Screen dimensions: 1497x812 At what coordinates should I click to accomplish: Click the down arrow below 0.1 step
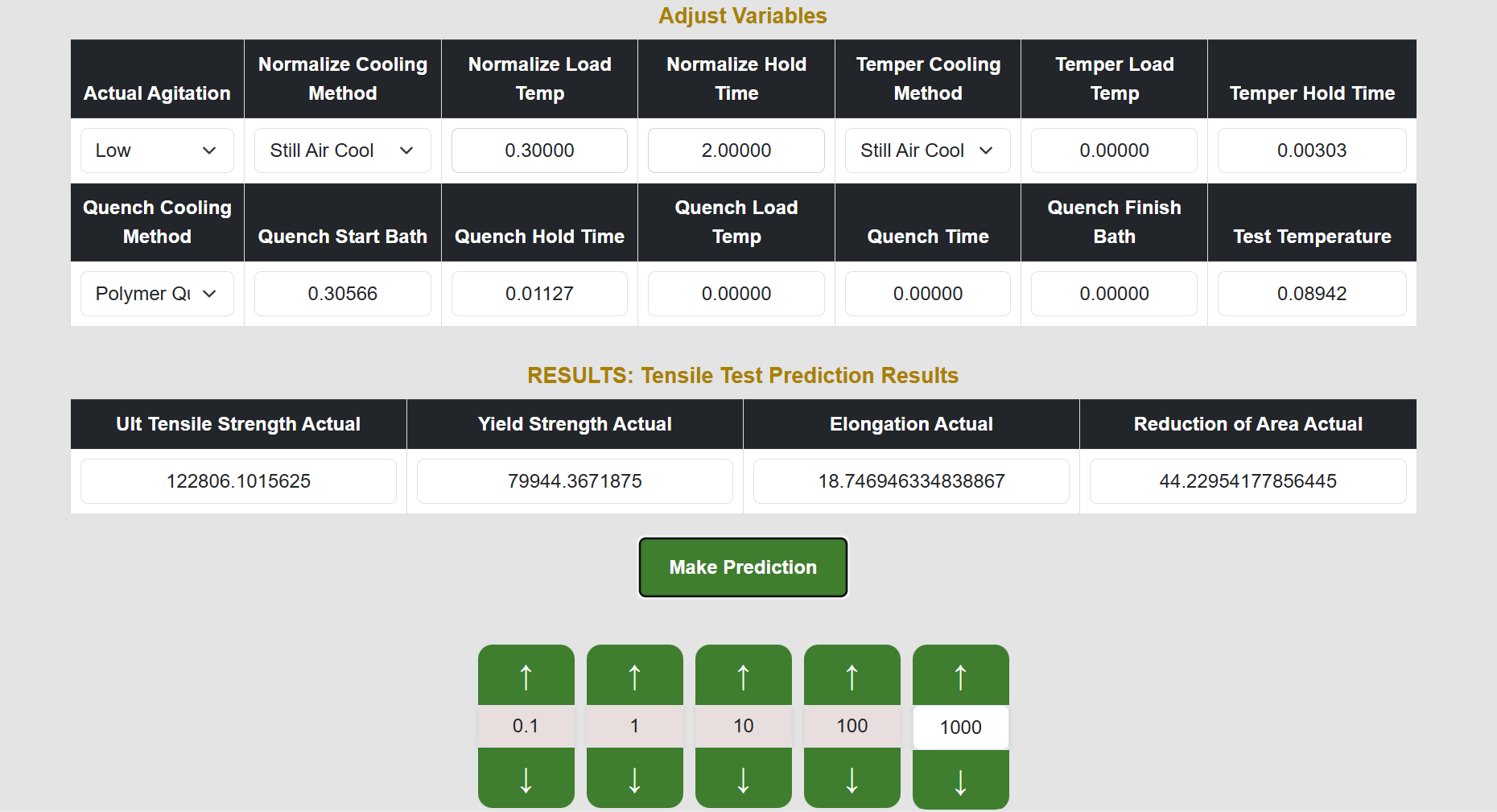pos(526,778)
